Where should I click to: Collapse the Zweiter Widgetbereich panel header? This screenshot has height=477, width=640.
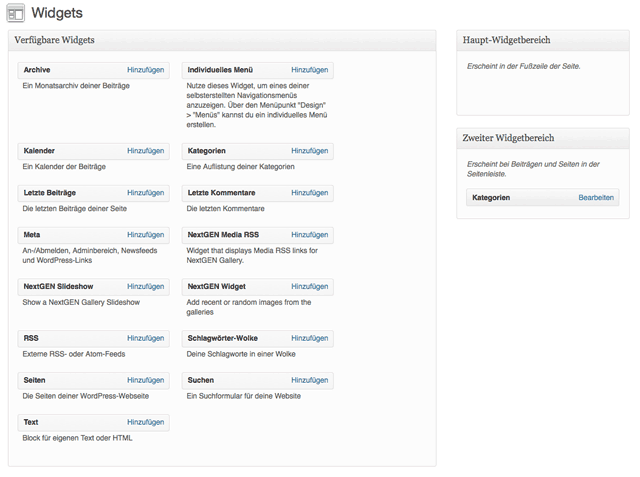(x=542, y=138)
